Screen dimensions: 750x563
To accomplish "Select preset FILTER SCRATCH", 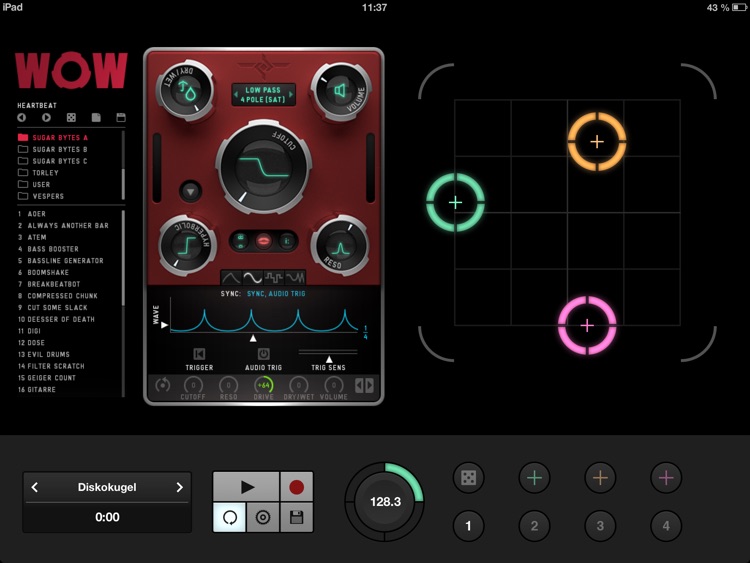I will click(51, 366).
